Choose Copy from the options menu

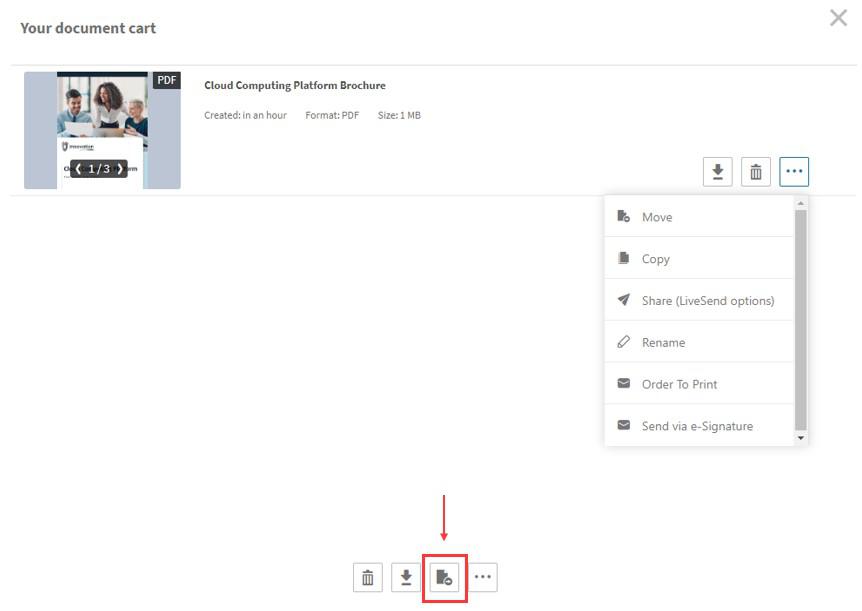click(x=699, y=258)
